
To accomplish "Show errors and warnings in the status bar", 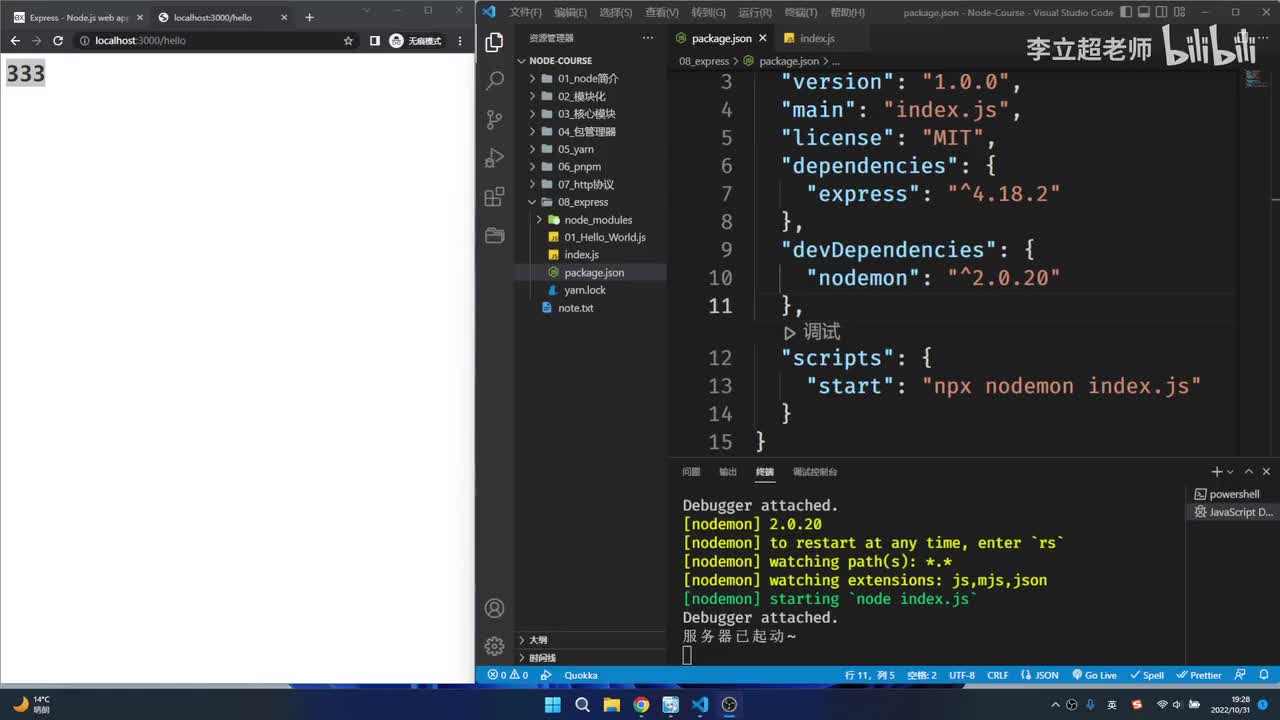I will (508, 675).
